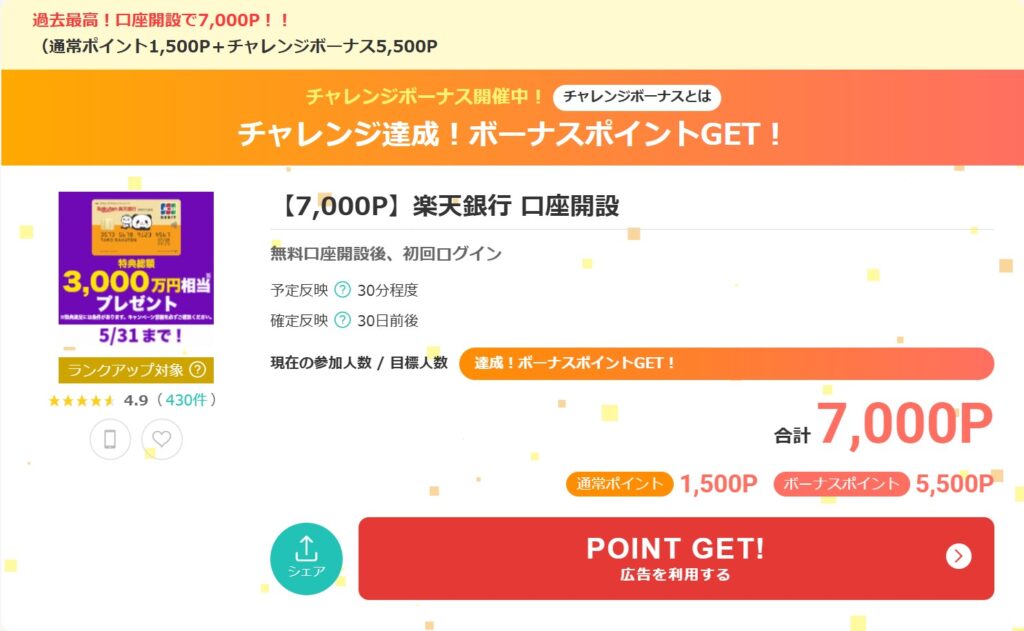Select the orange 通常ポイント badge
Viewport: 1024px width, 631px height.
[x=620, y=484]
